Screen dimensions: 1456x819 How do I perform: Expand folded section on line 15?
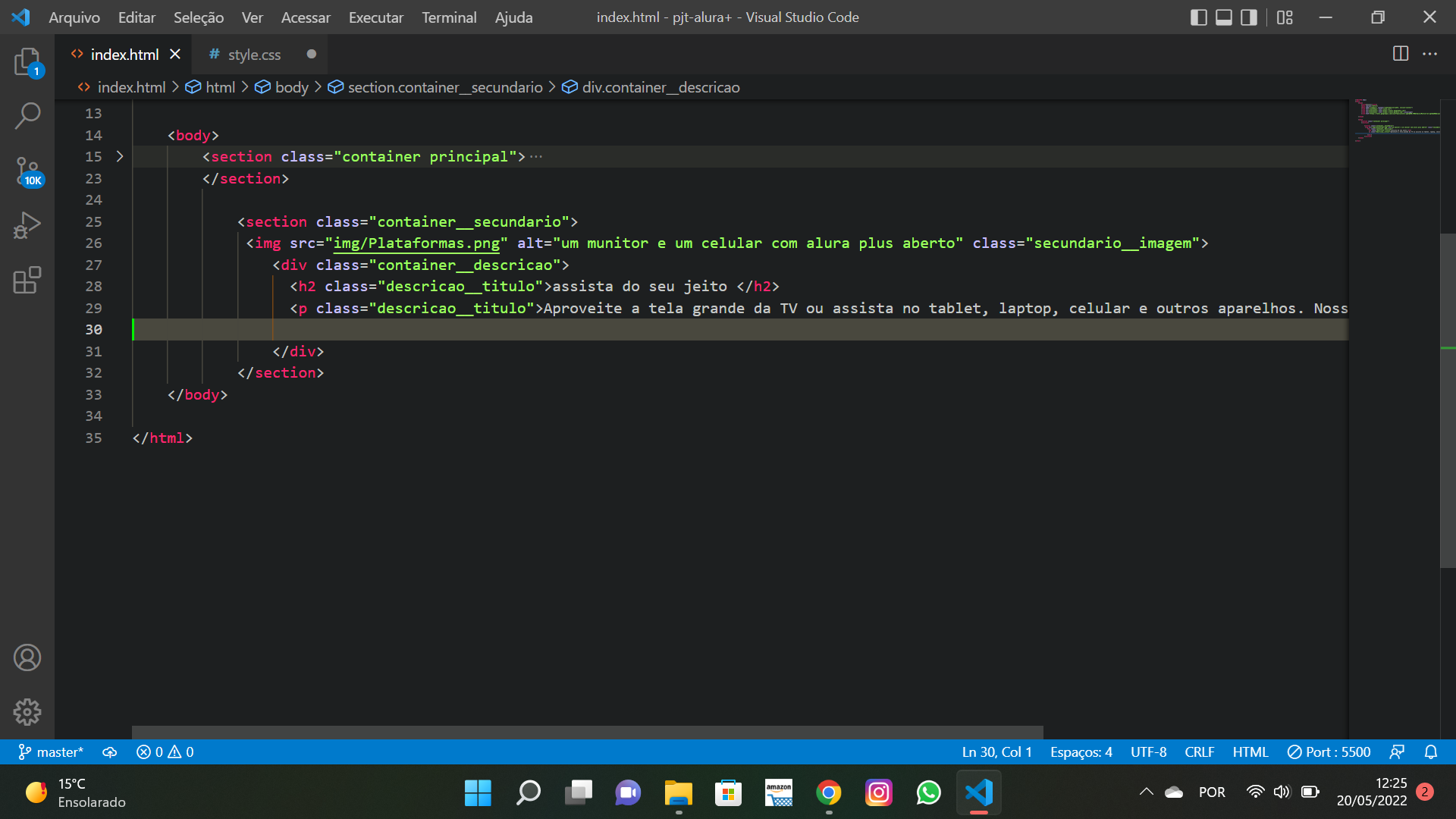(x=120, y=156)
